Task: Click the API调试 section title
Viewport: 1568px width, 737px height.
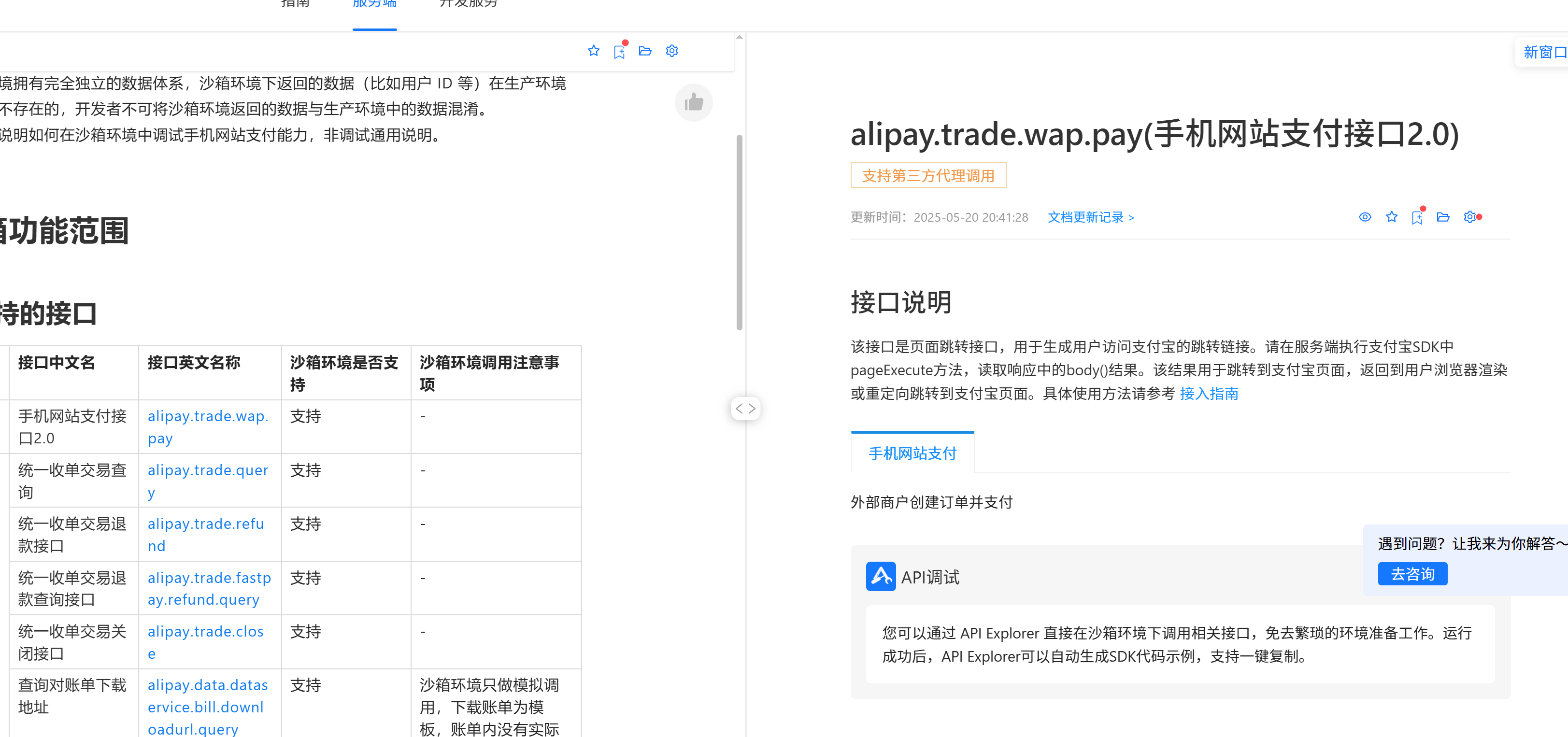Action: click(929, 577)
